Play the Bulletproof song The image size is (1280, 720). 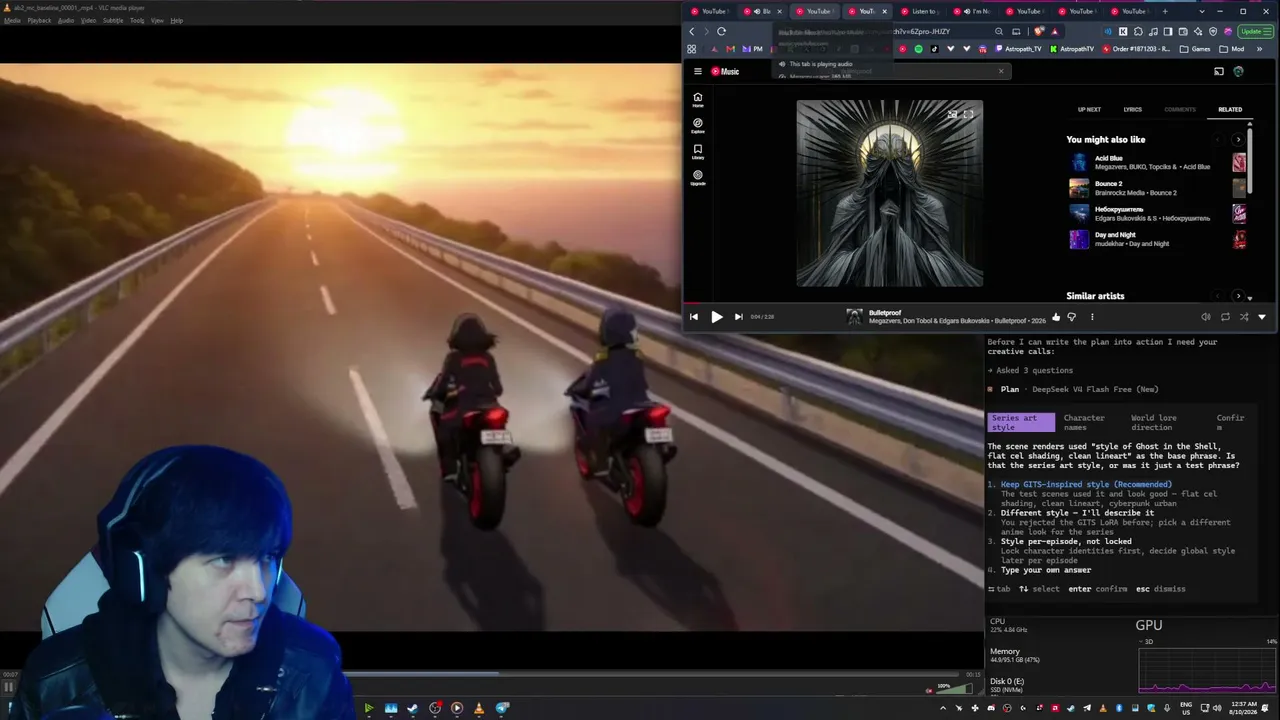click(717, 317)
